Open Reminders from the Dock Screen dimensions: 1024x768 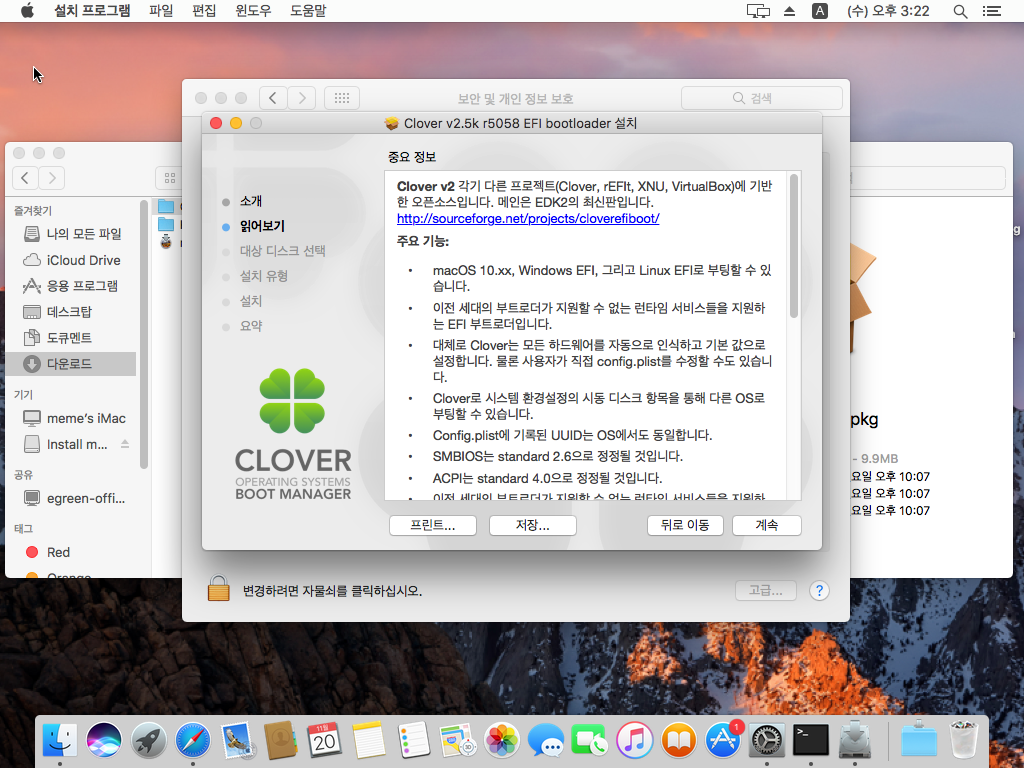[x=413, y=741]
